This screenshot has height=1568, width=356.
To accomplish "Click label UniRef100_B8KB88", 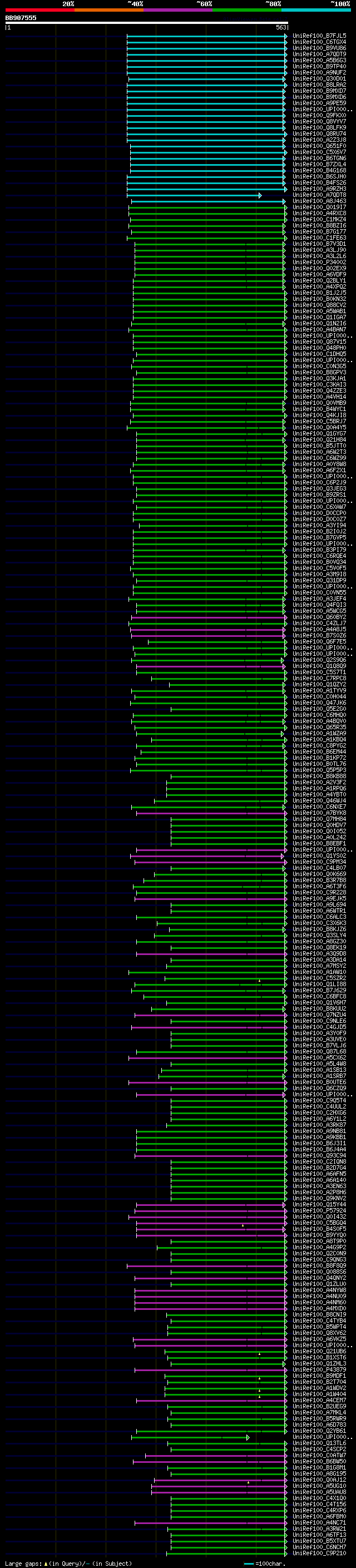I will coord(319,776).
